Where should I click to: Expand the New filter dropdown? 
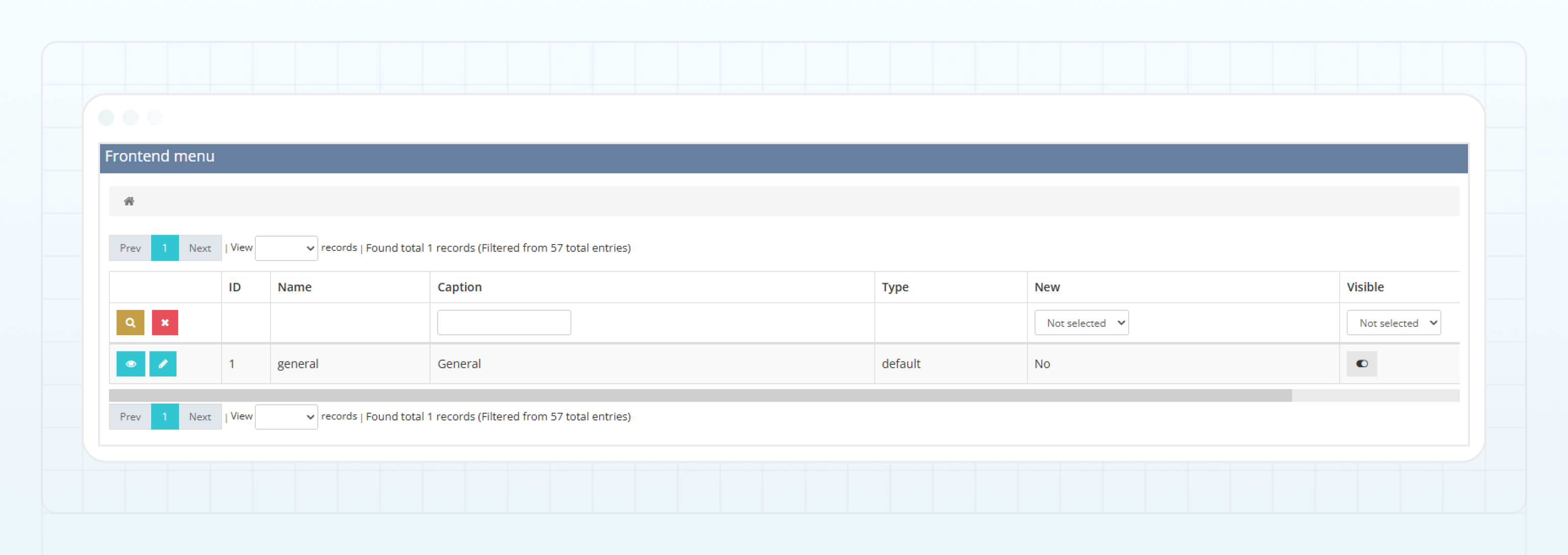coord(1081,323)
